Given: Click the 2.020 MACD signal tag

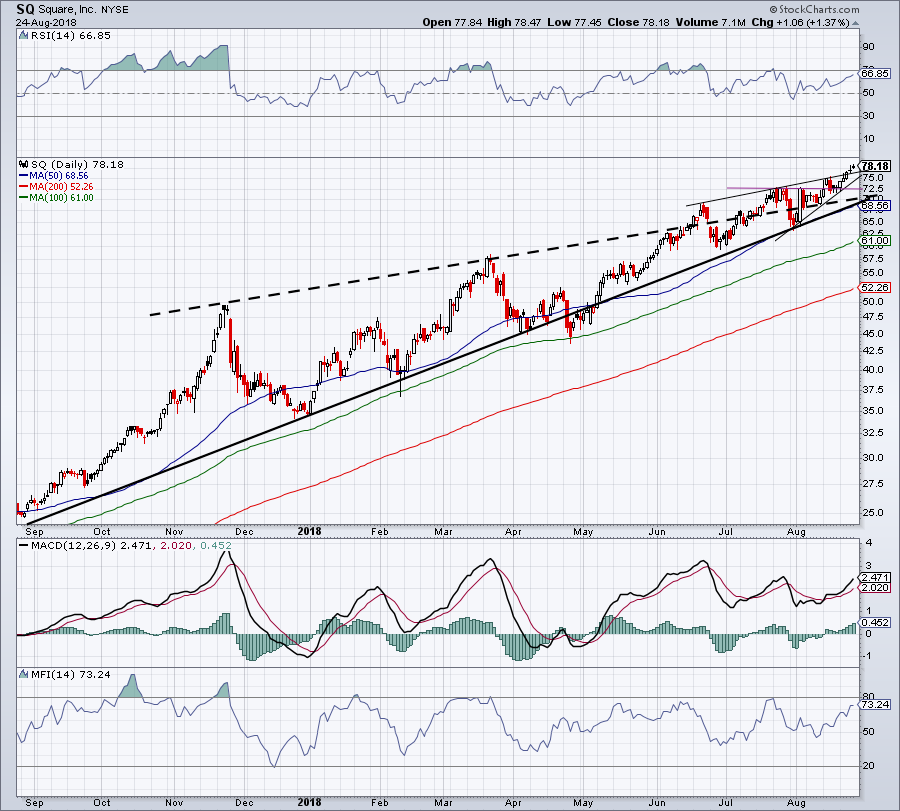Looking at the screenshot, I should point(875,588).
